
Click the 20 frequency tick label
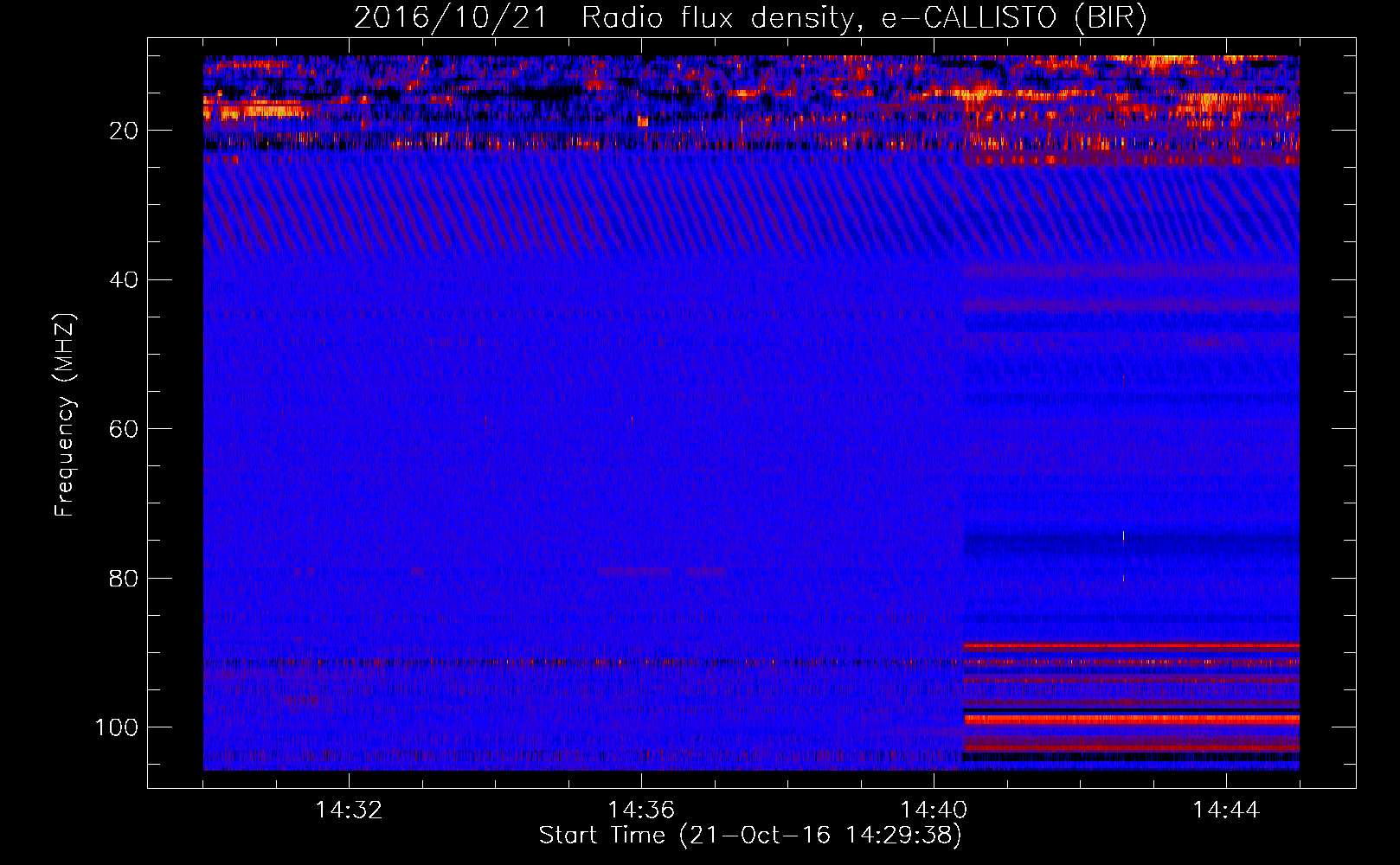[x=124, y=131]
